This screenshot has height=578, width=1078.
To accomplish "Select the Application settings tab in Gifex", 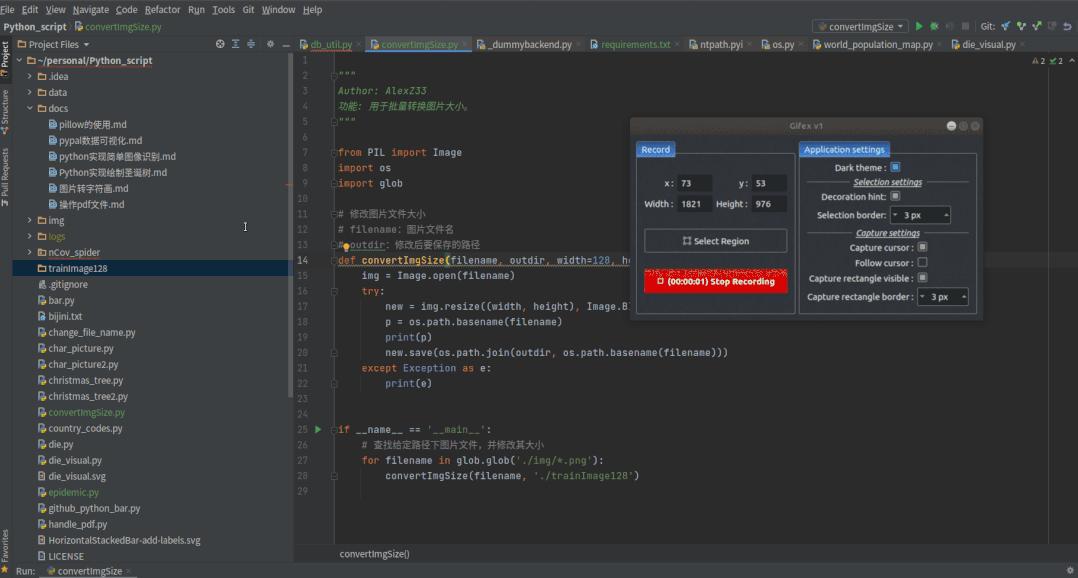I will tap(844, 149).
